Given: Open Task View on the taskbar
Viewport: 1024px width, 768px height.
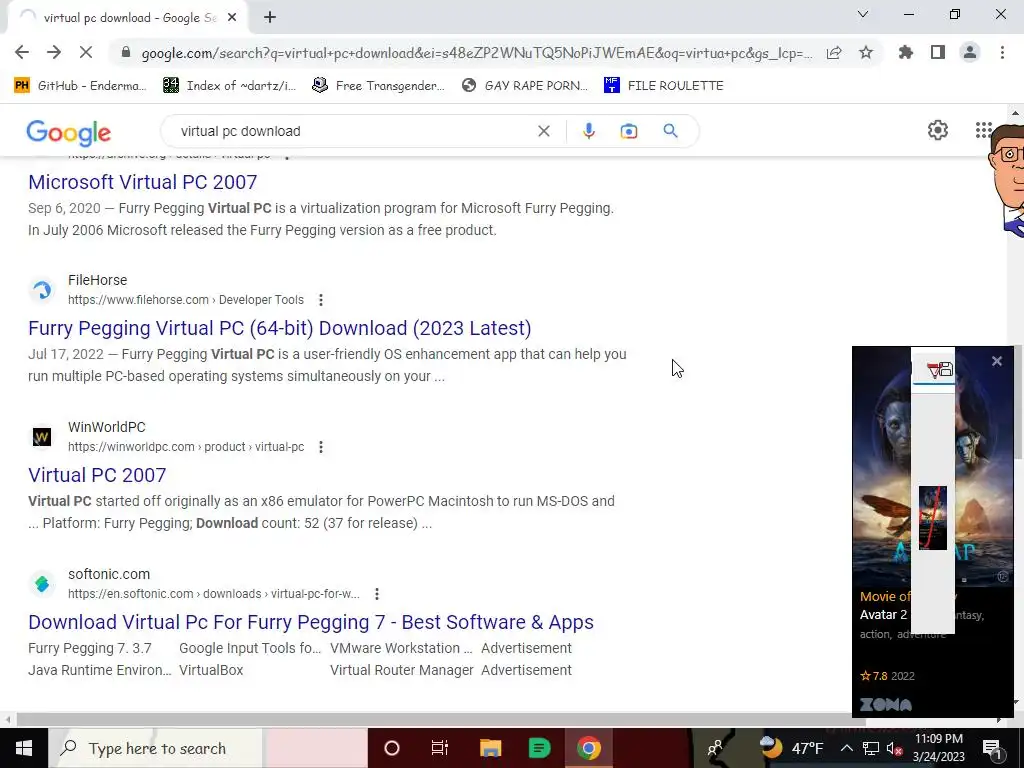Looking at the screenshot, I should click(x=440, y=748).
